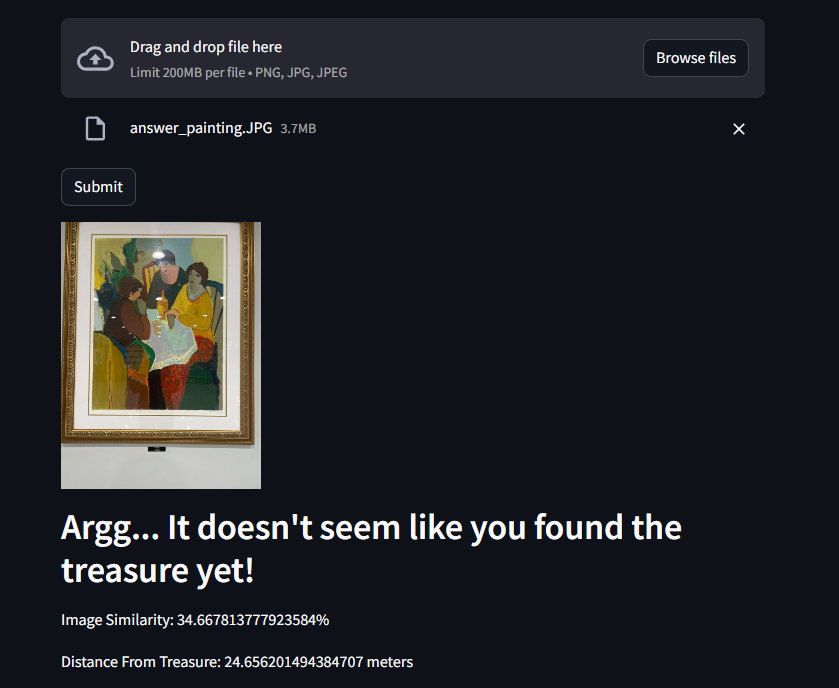Click the 24.656201494384707 meters value
Image resolution: width=839 pixels, height=688 pixels.
click(x=318, y=662)
